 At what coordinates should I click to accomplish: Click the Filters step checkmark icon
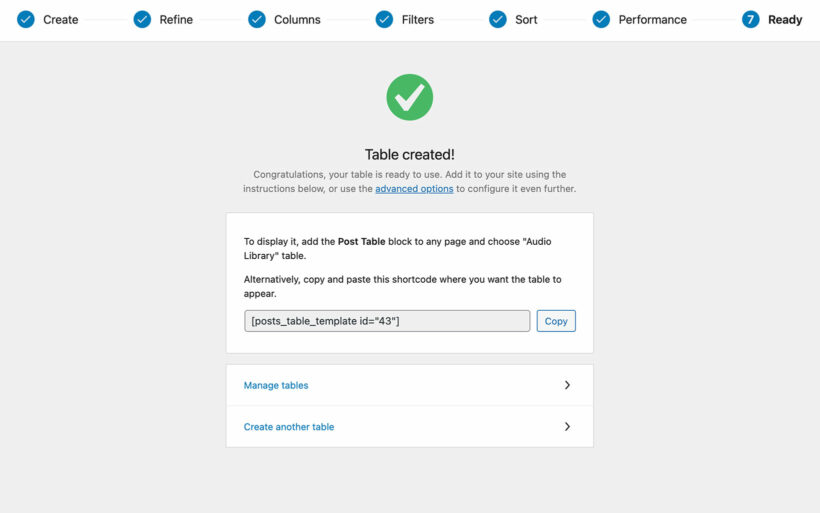[x=384, y=19]
